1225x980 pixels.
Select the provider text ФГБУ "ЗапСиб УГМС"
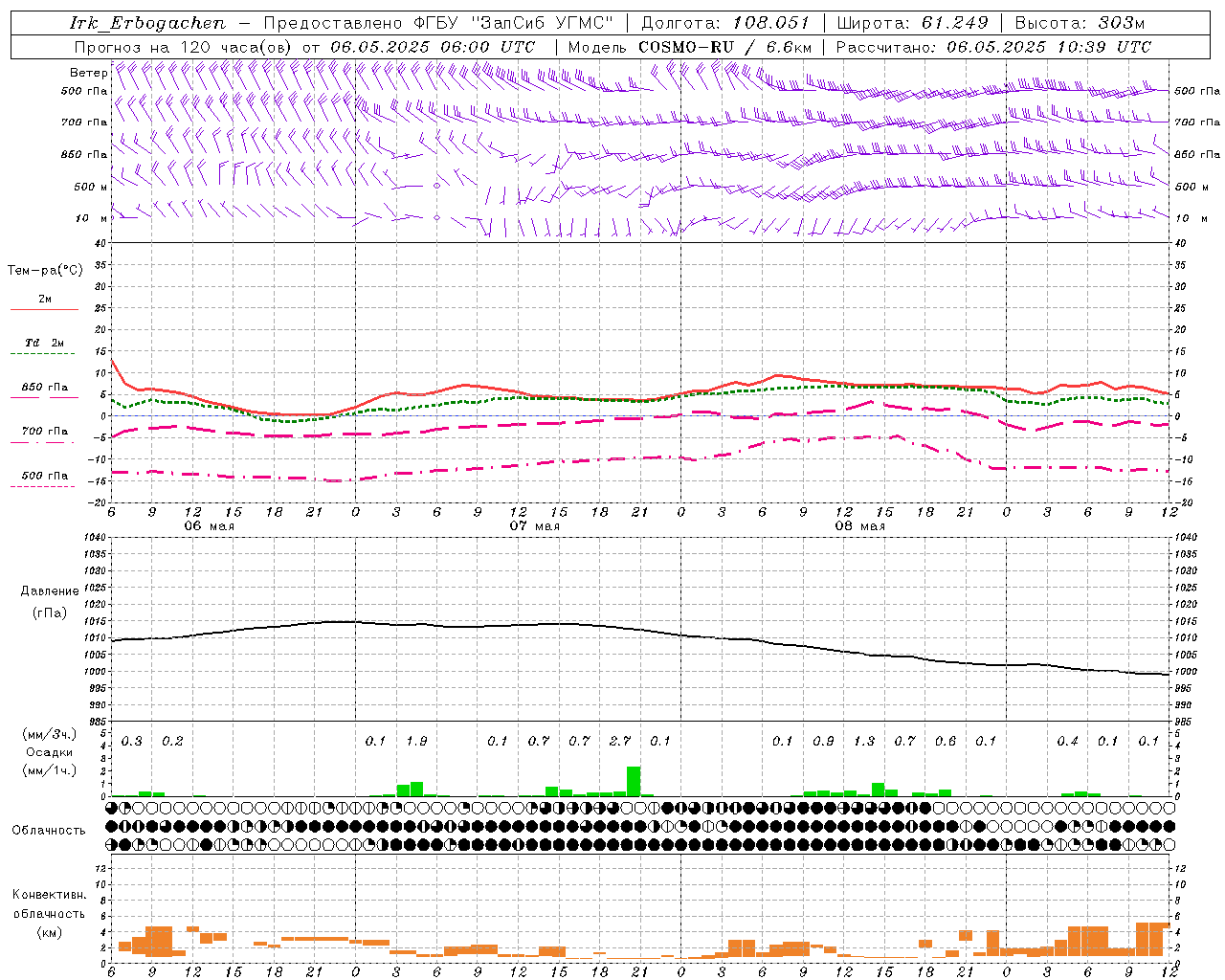coord(512,23)
